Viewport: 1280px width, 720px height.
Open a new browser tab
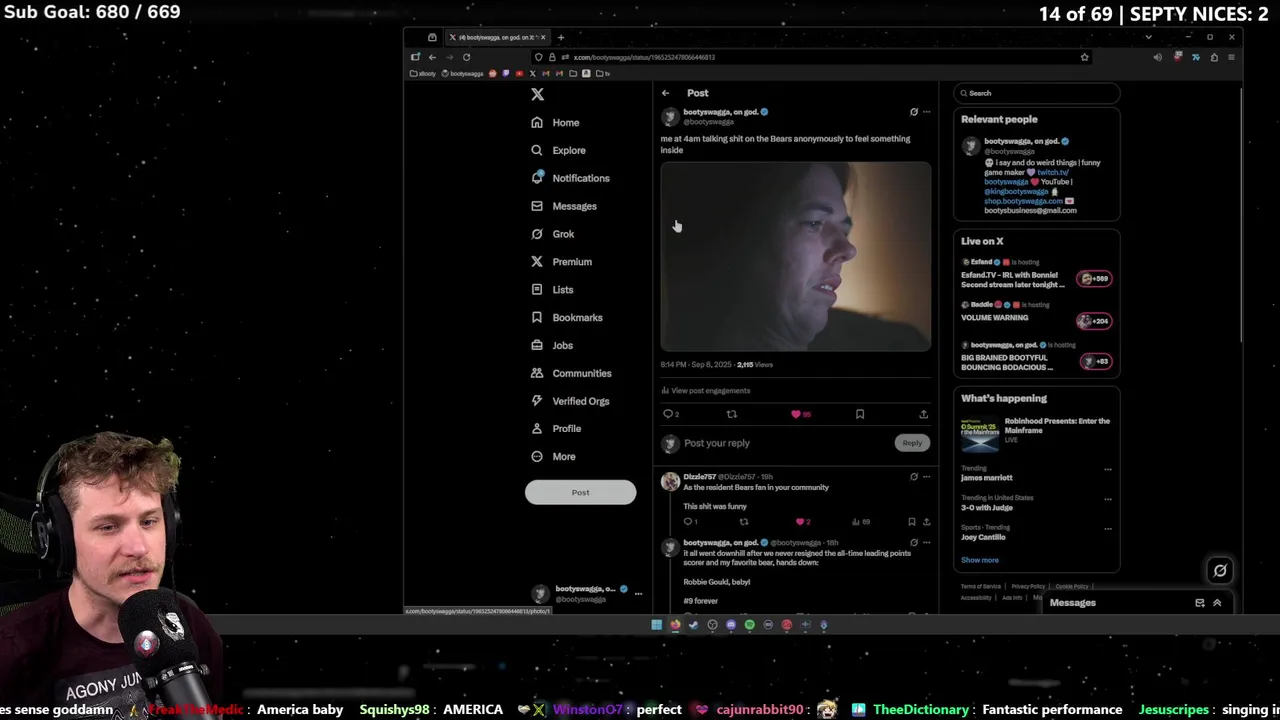561,37
